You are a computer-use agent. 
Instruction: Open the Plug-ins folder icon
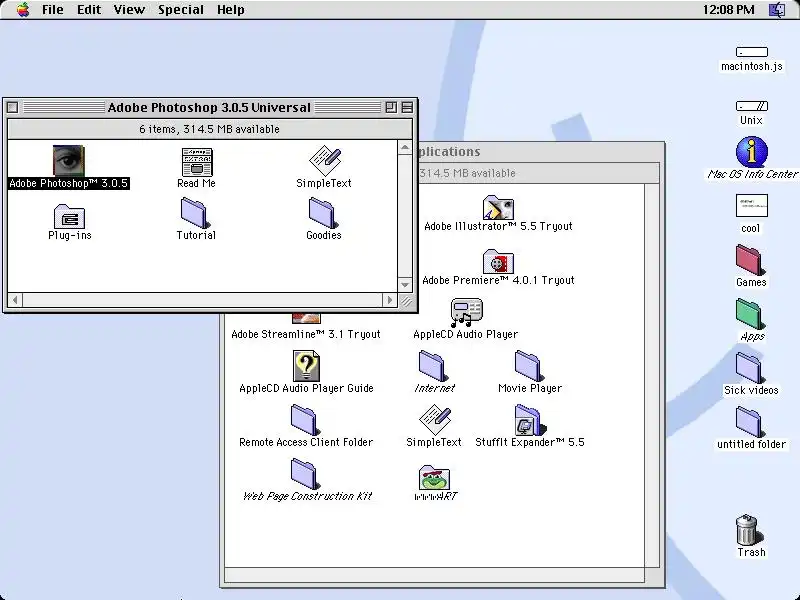[69, 216]
